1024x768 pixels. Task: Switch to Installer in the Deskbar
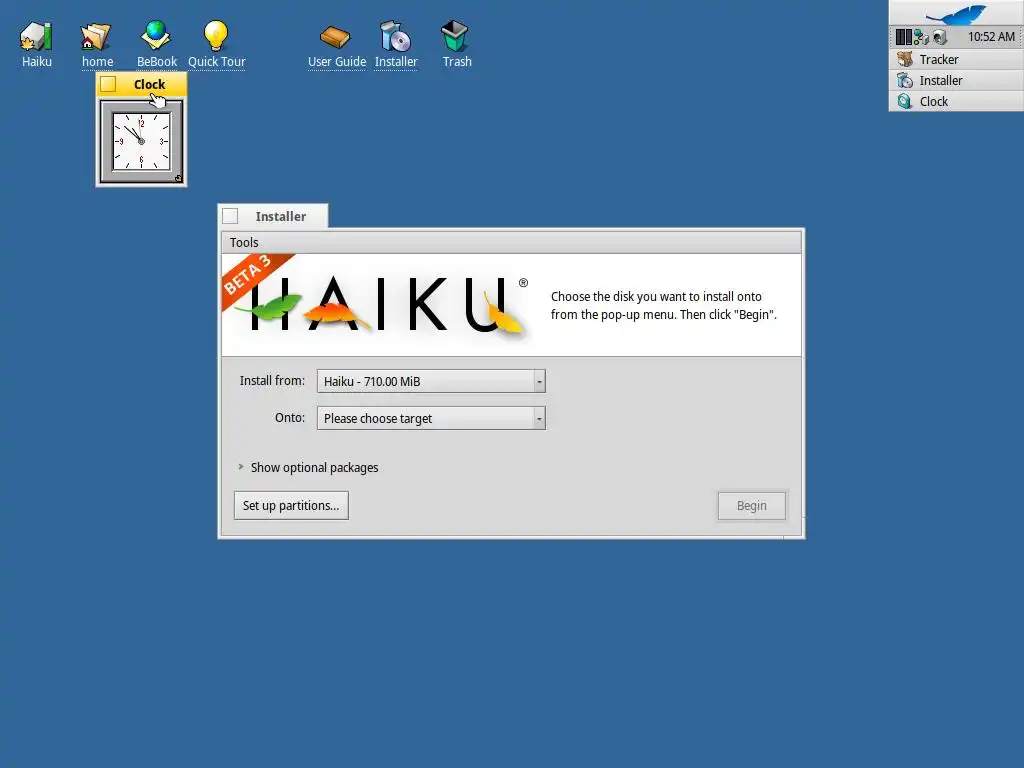[x=956, y=80]
